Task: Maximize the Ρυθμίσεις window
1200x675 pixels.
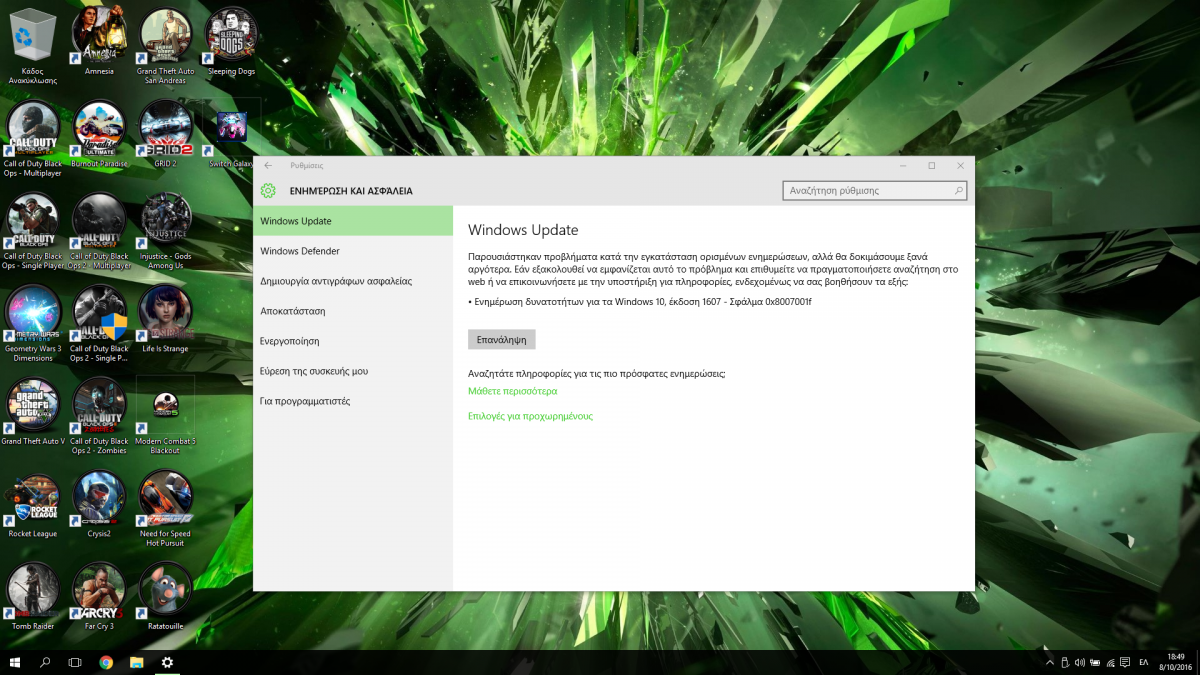Action: (x=932, y=165)
